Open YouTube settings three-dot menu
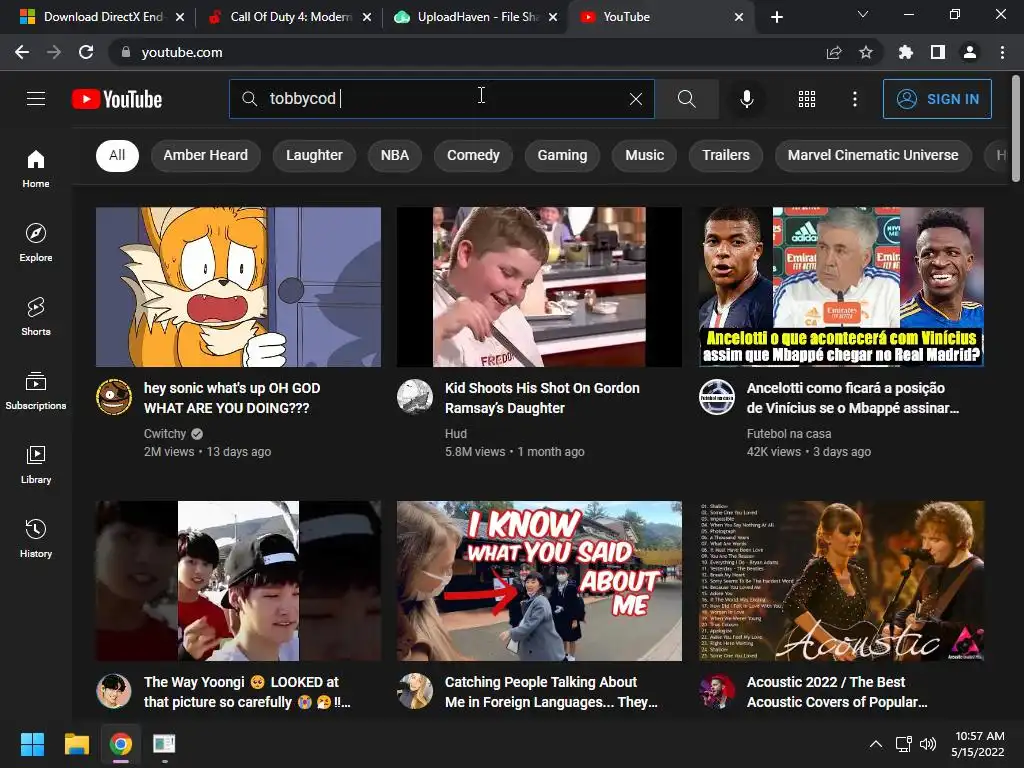Image resolution: width=1024 pixels, height=768 pixels. tap(854, 99)
